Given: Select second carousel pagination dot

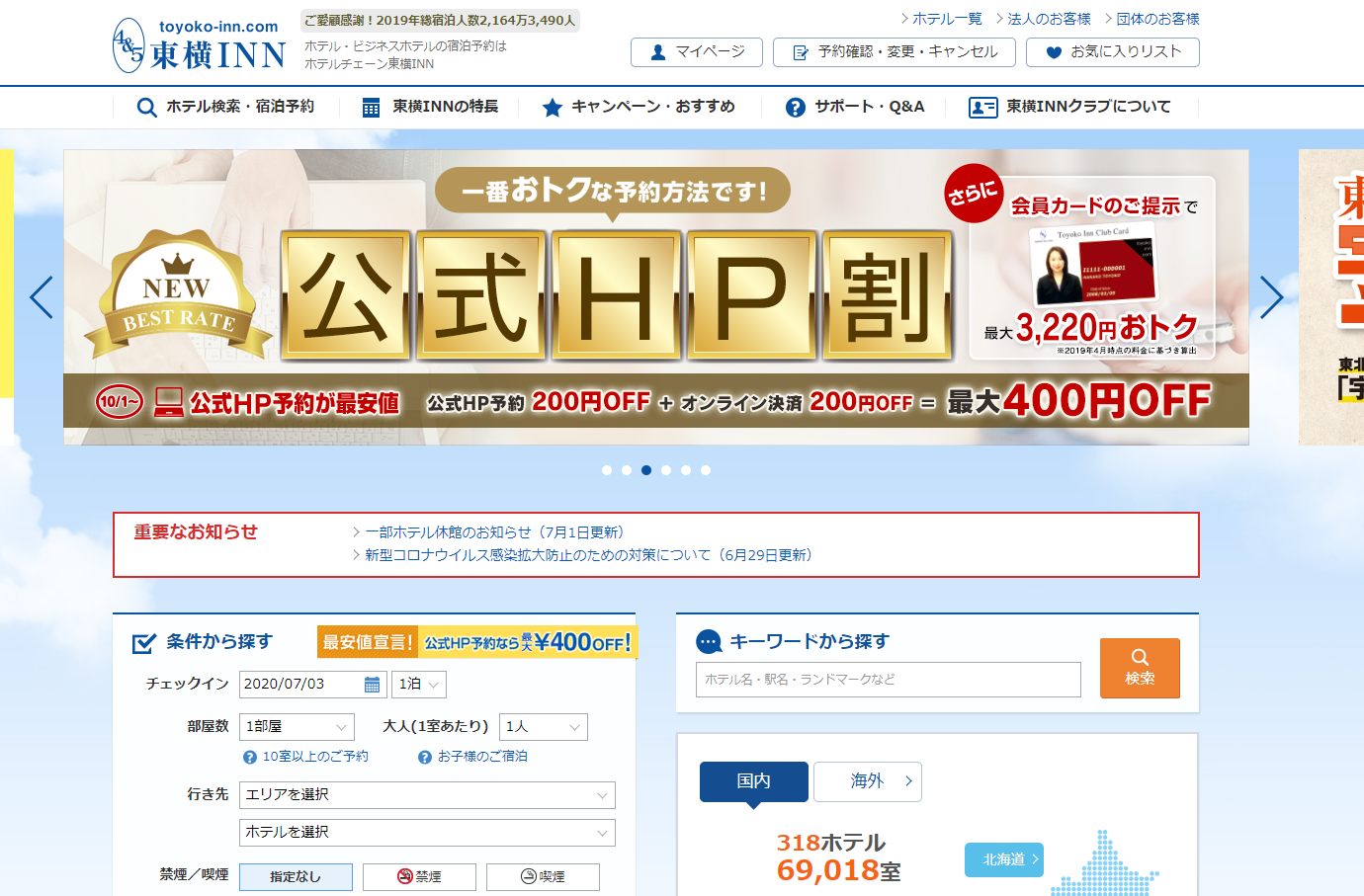Looking at the screenshot, I should pos(627,470).
